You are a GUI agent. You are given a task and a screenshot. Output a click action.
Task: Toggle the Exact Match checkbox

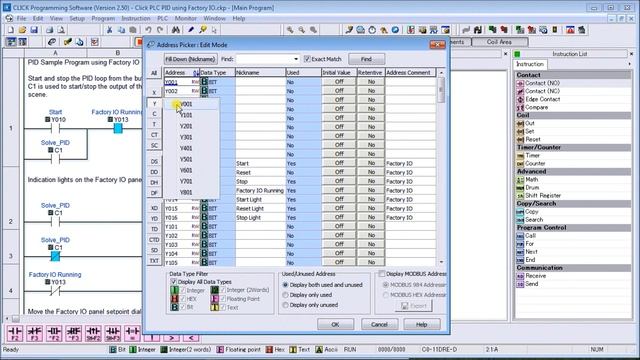coord(307,59)
